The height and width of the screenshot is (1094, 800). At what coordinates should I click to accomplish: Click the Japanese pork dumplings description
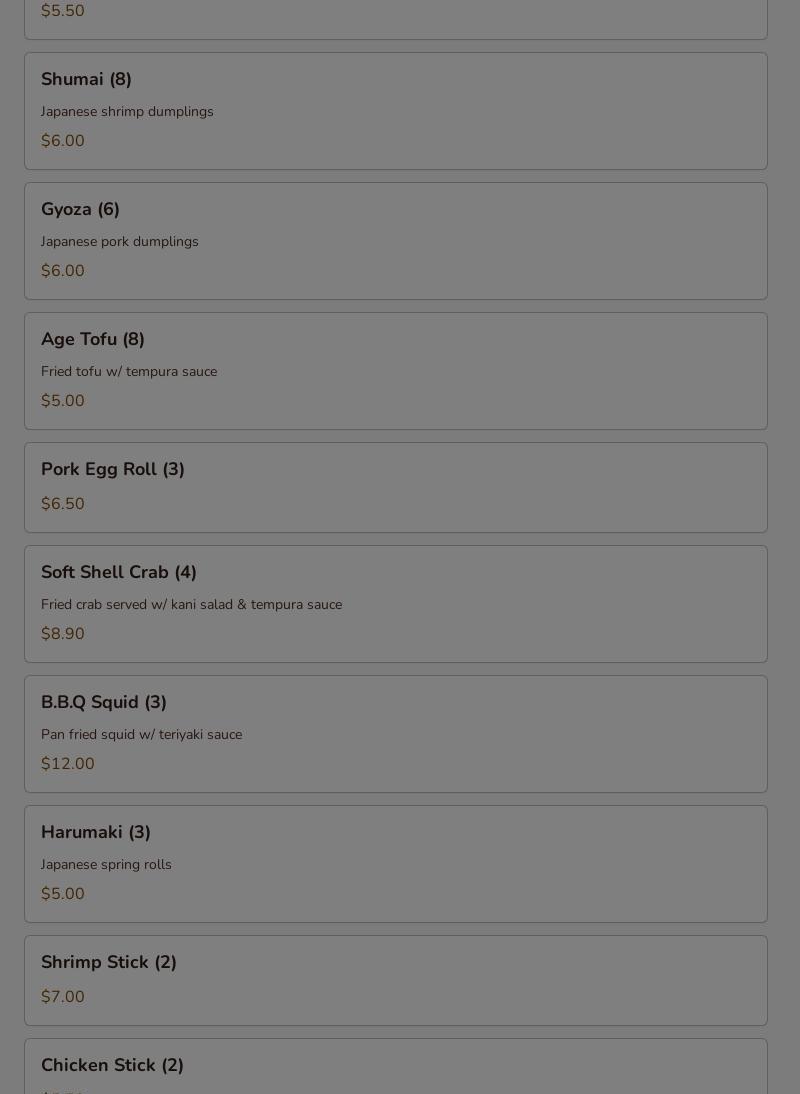click(119, 241)
